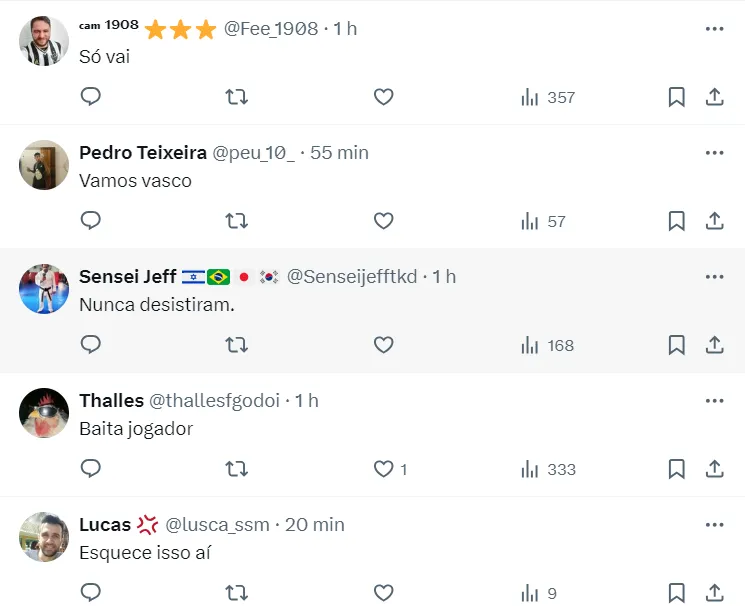The height and width of the screenshot is (606, 745).
Task: Retweet Lucas's reply
Action: tap(237, 593)
